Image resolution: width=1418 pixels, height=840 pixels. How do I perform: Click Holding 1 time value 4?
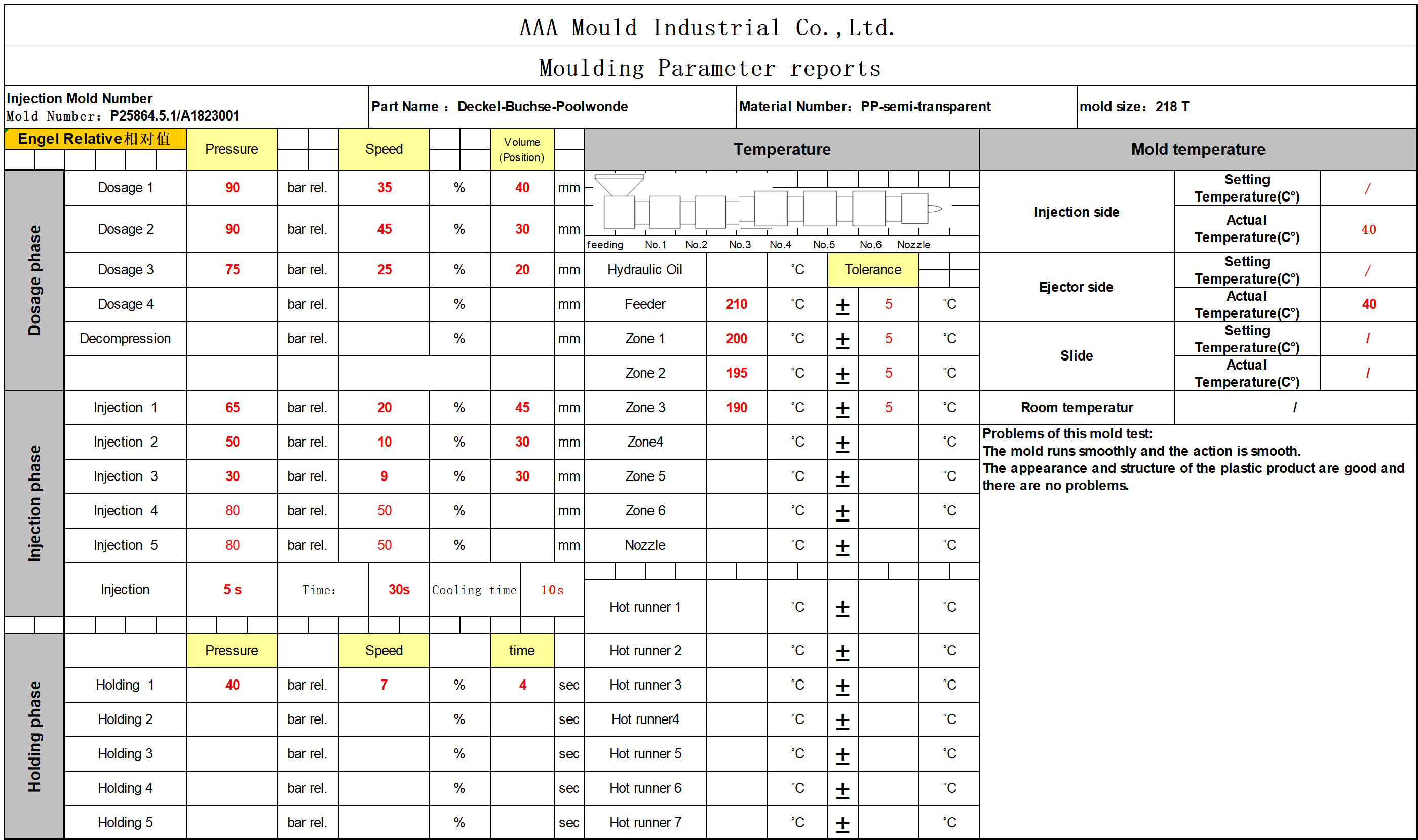point(523,685)
